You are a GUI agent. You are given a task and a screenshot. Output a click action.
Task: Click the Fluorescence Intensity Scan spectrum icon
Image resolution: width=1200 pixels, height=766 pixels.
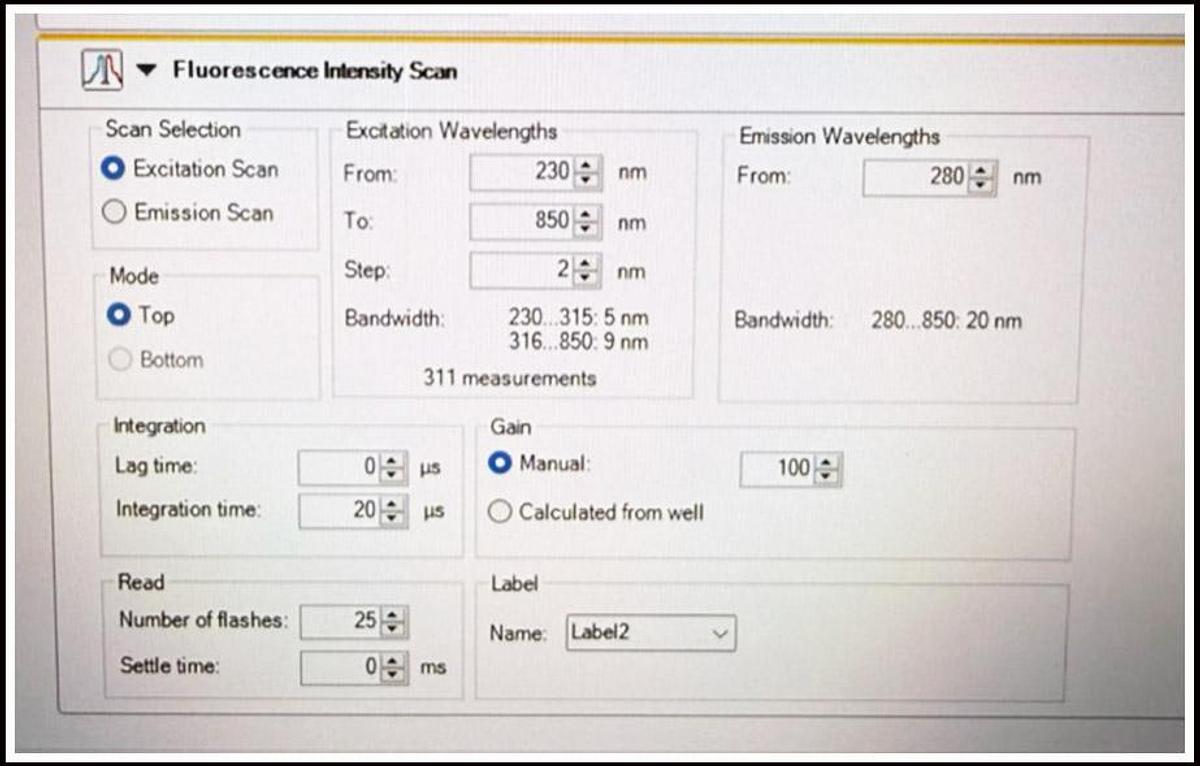point(102,70)
